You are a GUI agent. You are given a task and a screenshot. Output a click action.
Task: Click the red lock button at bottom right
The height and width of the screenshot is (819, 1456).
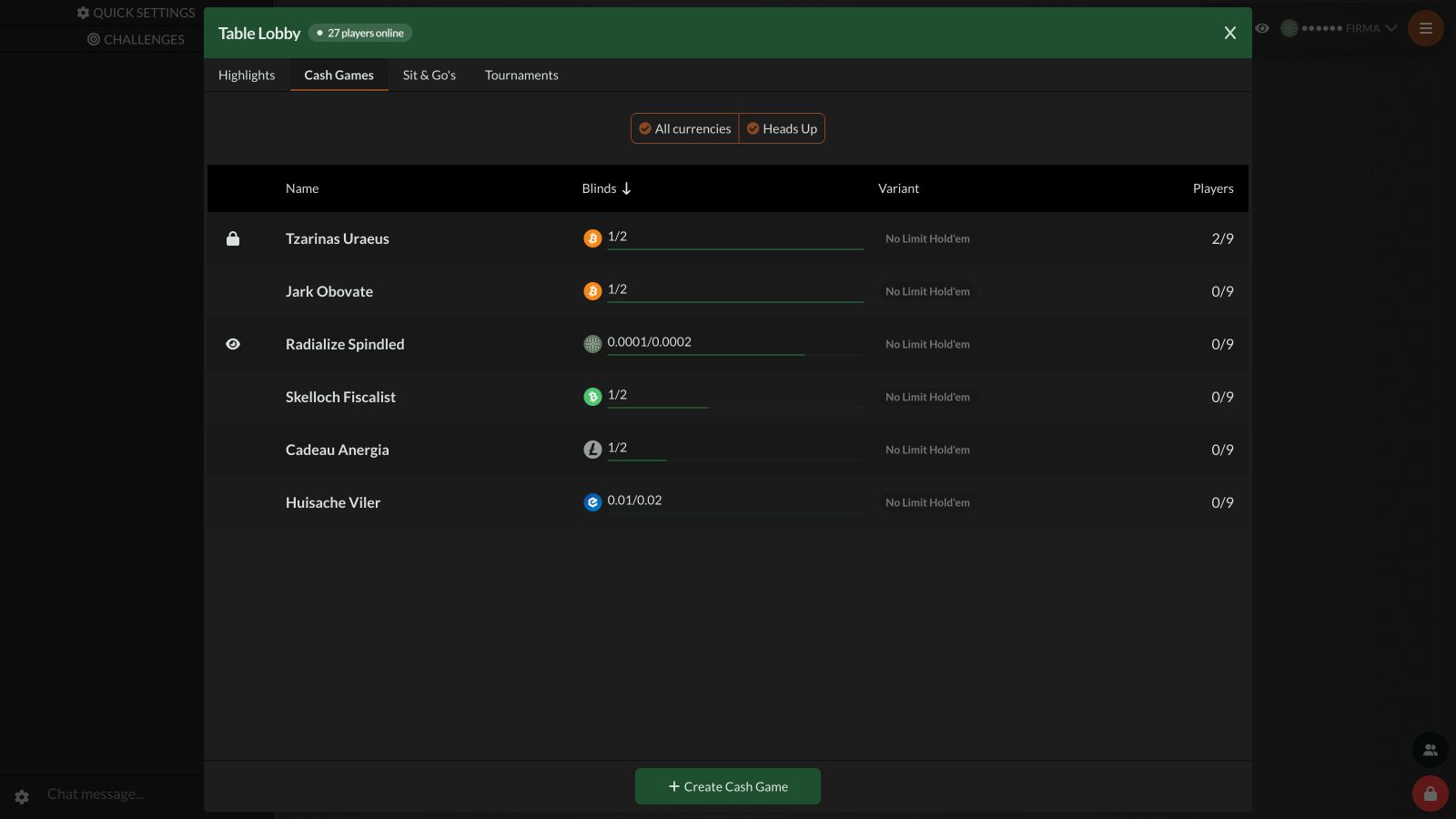(x=1431, y=794)
